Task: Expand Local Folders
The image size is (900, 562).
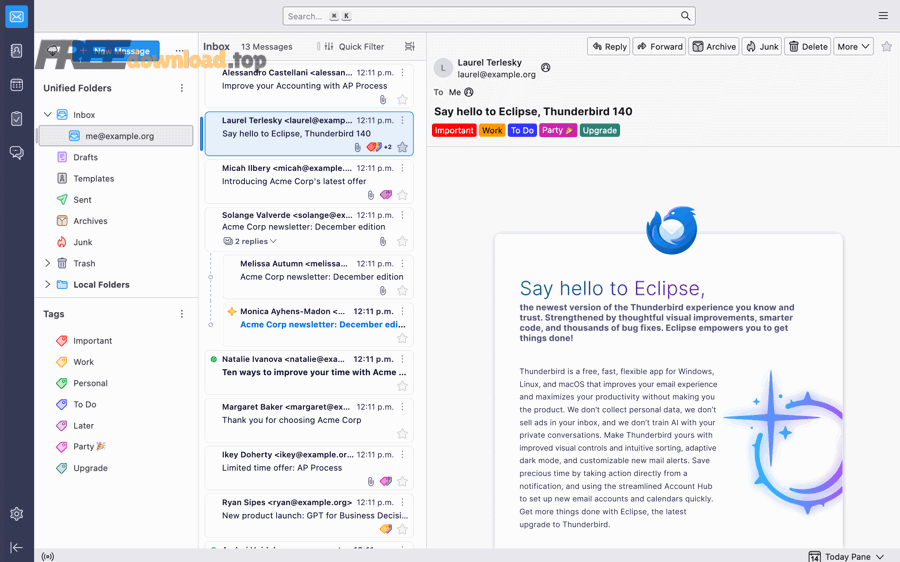Action: 48,284
